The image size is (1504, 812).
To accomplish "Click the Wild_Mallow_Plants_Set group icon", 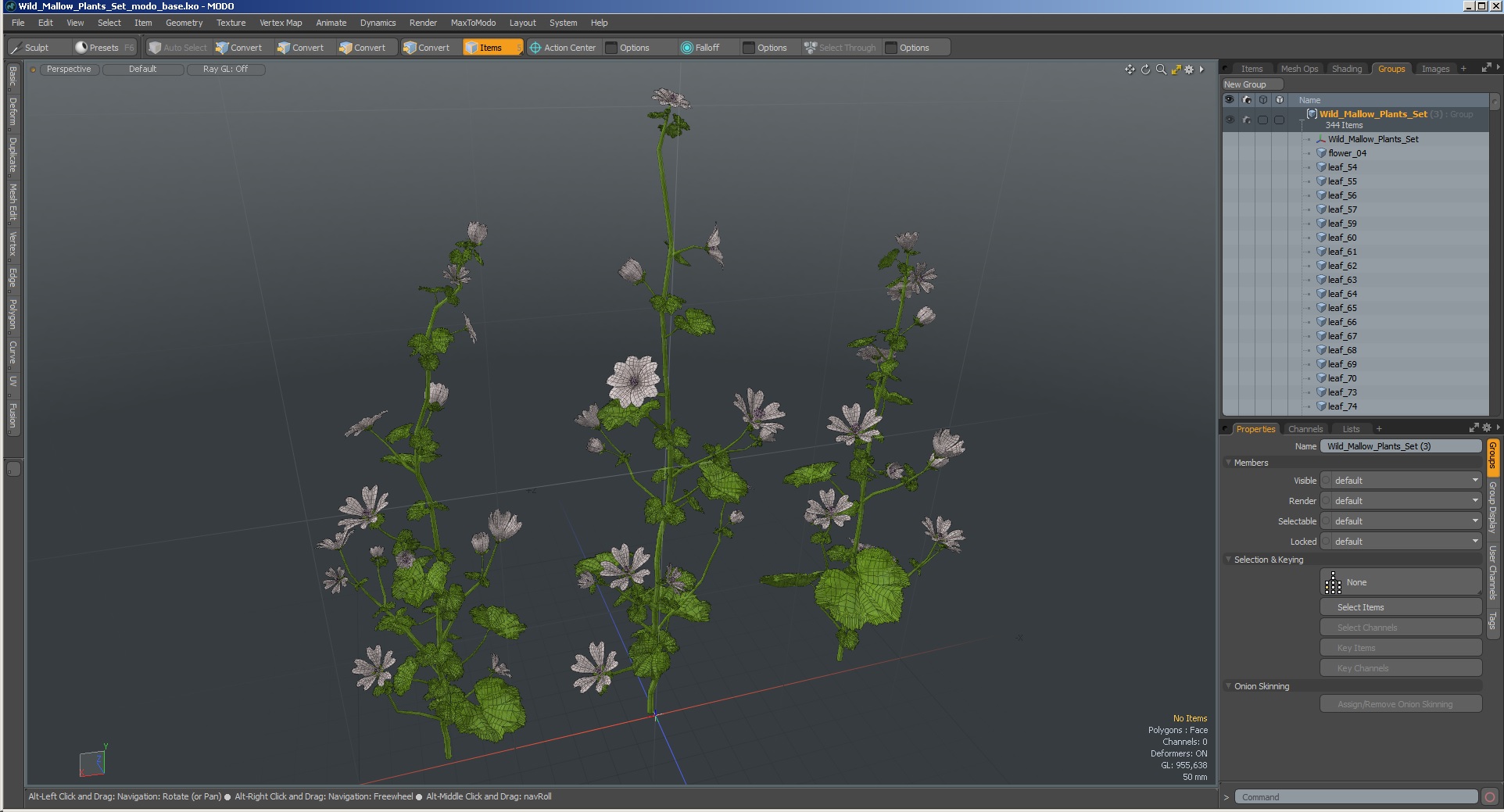I will pyautogui.click(x=1312, y=114).
